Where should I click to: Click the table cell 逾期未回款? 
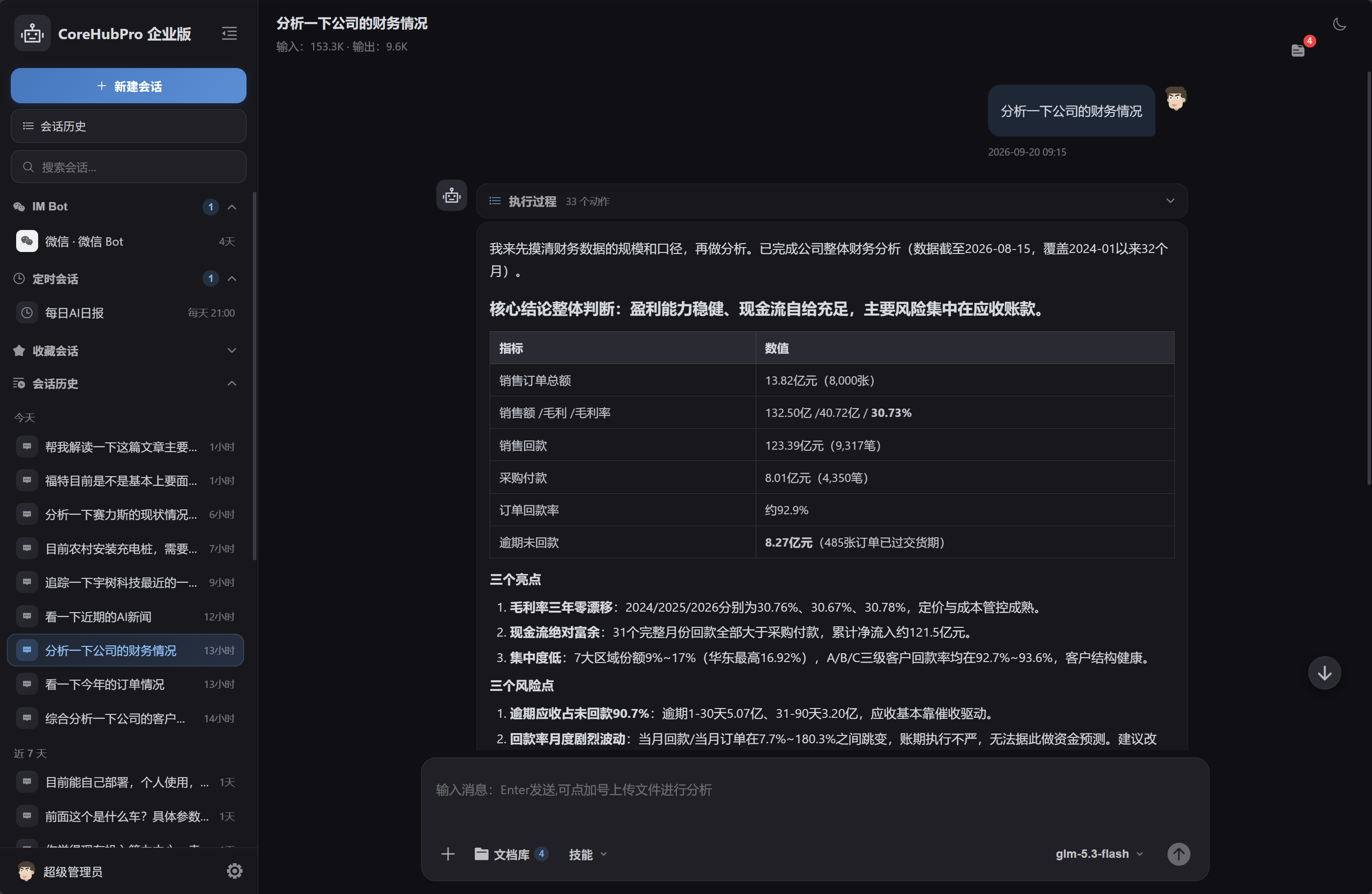tap(623, 542)
